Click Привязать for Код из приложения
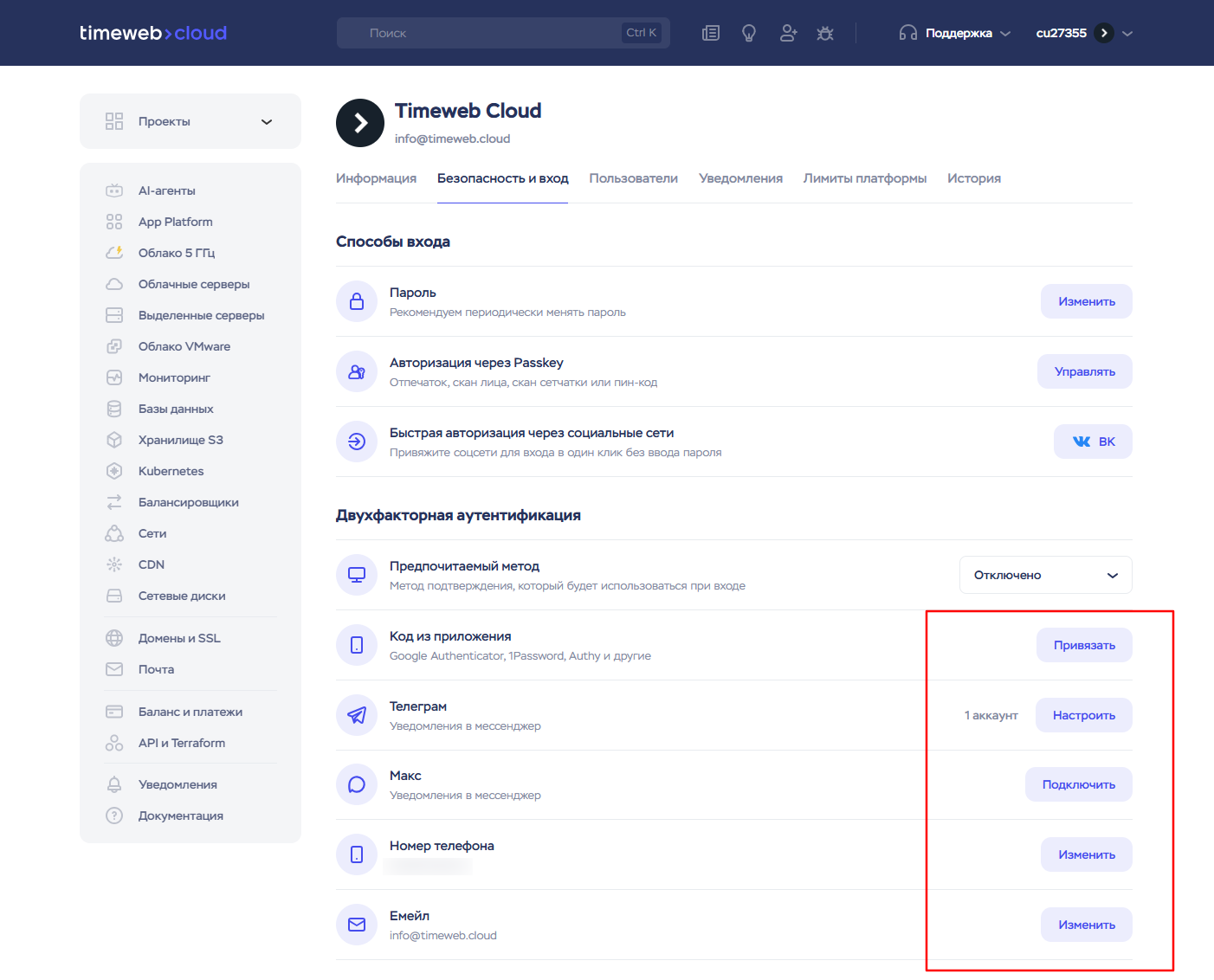Image resolution: width=1214 pixels, height=980 pixels. click(x=1084, y=645)
